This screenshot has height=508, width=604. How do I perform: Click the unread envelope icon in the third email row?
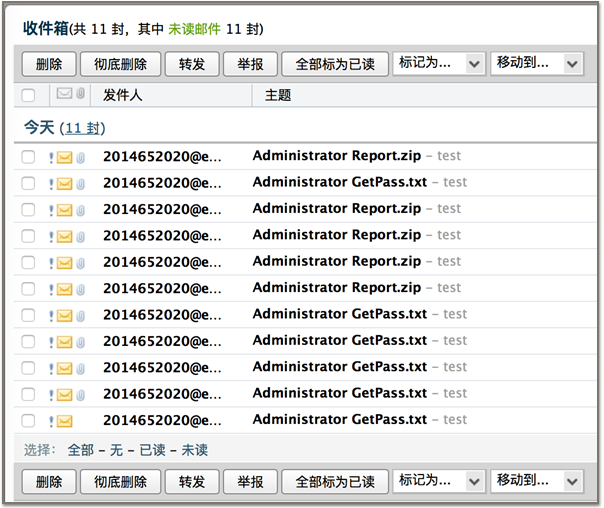64,210
